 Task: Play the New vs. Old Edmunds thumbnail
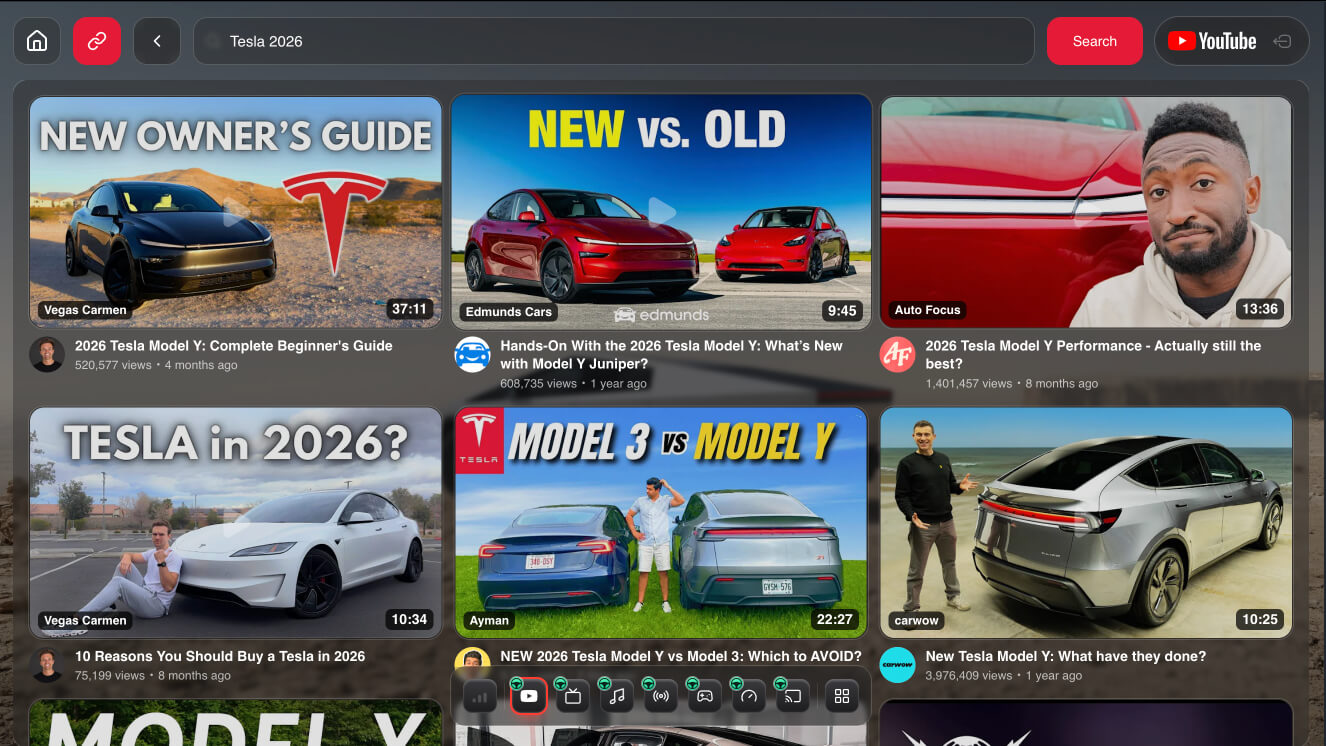click(661, 212)
